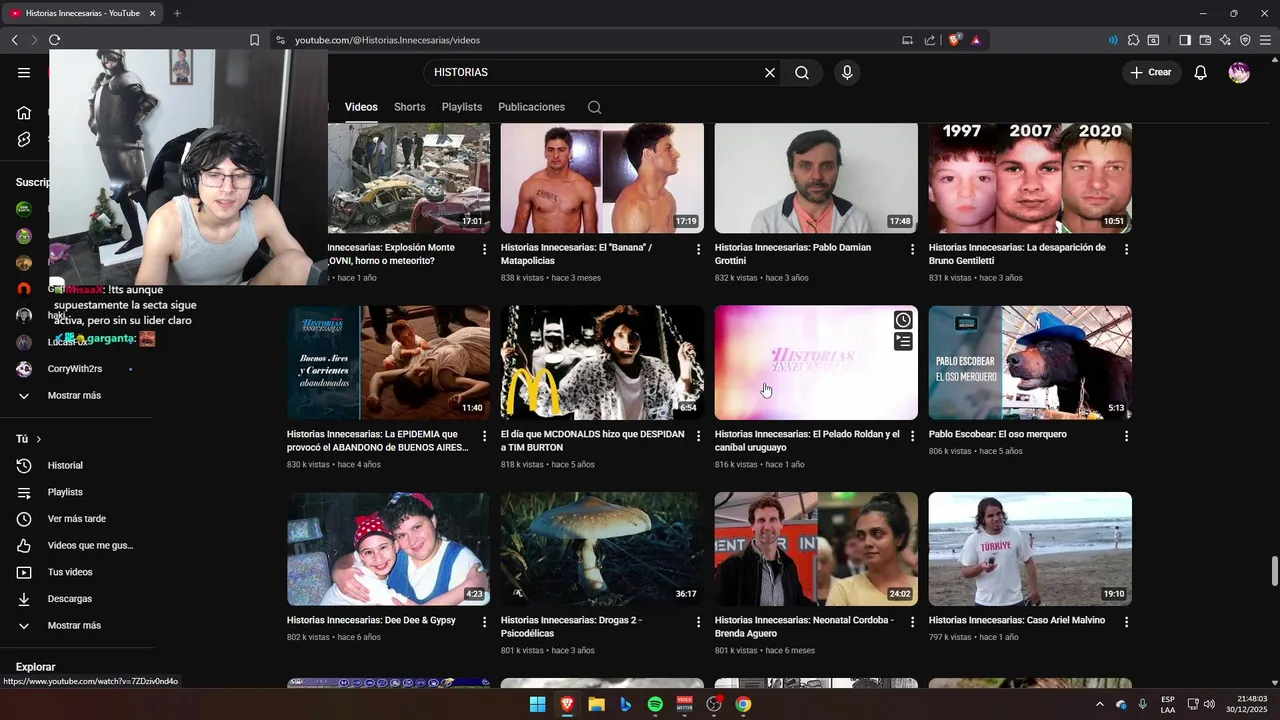This screenshot has width=1280, height=720.
Task: Open Tus videos in sidebar
Action: 70,572
